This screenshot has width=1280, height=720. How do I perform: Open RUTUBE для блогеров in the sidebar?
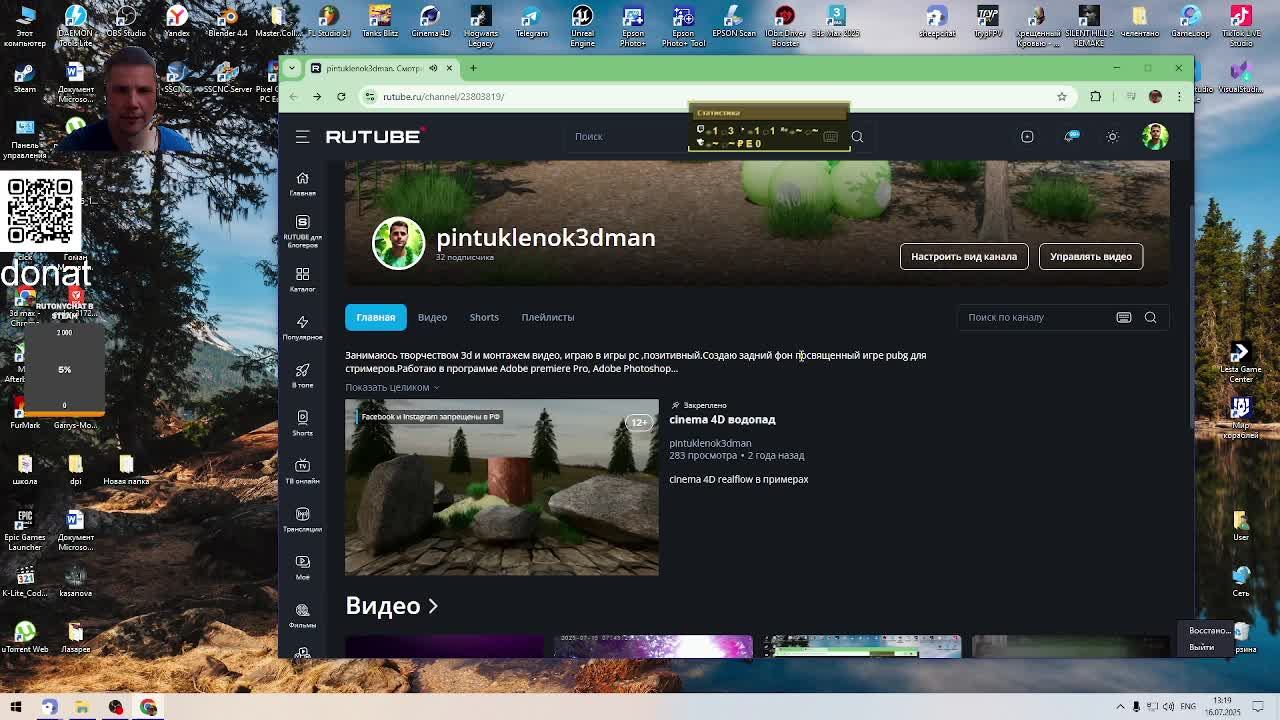302,232
